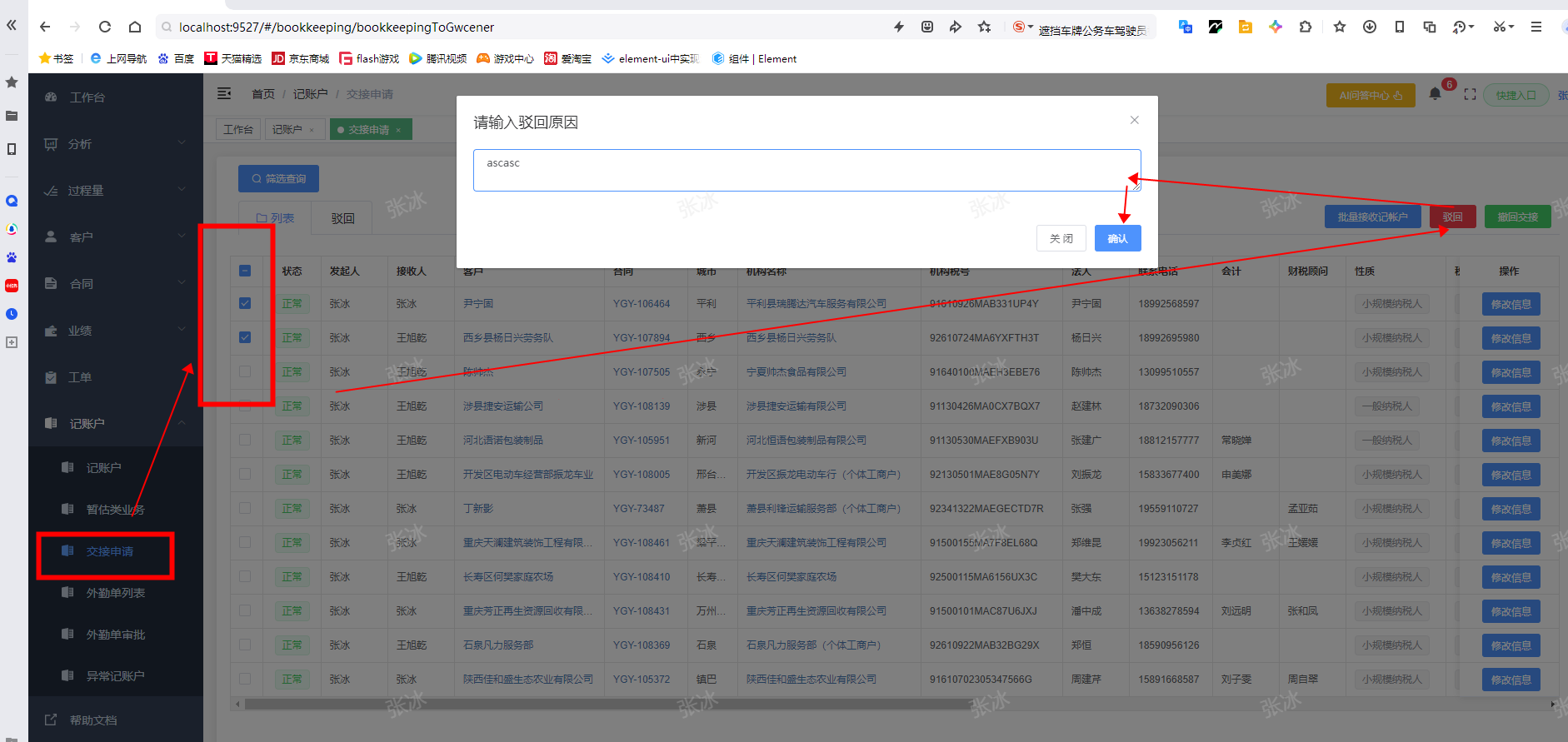
Task: Click the lightning speed-mode icon in address bar
Action: pos(899,27)
